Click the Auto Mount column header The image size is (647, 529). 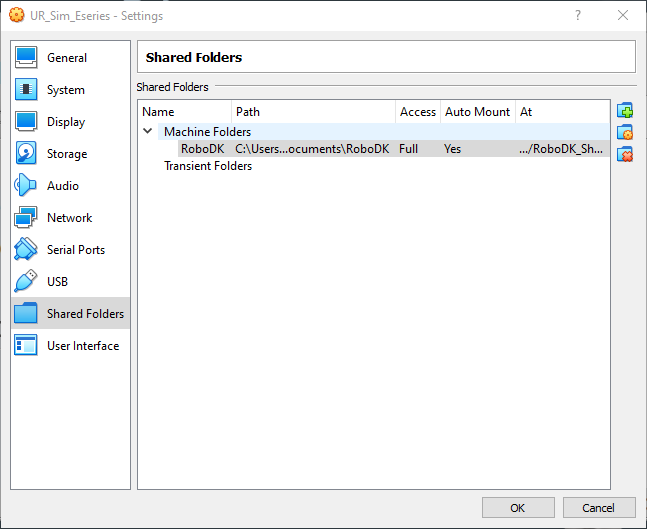pos(477,112)
